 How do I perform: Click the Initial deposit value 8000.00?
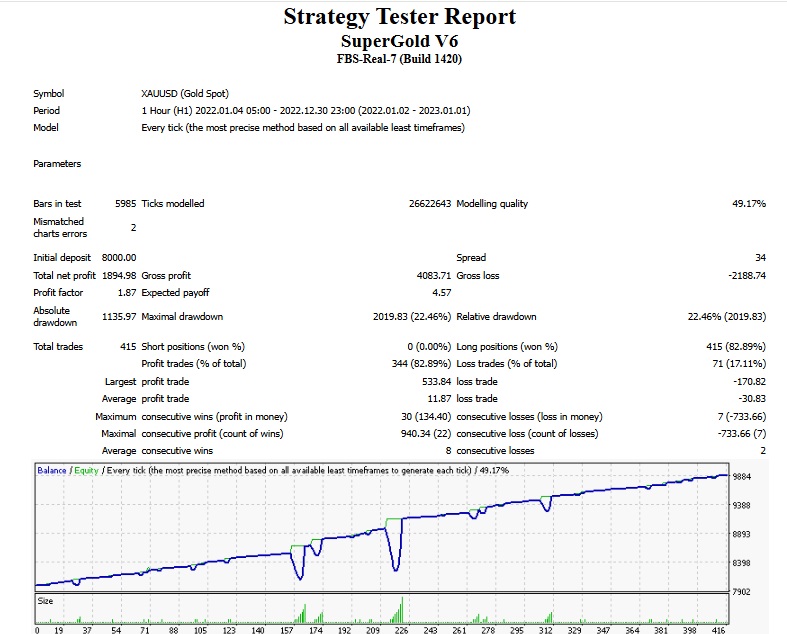pyautogui.click(x=118, y=258)
